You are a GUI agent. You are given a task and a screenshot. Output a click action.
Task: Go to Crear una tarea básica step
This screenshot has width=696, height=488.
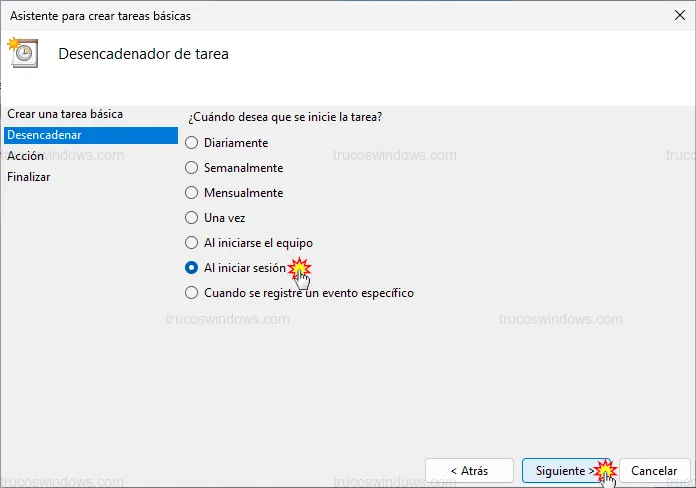64,115
